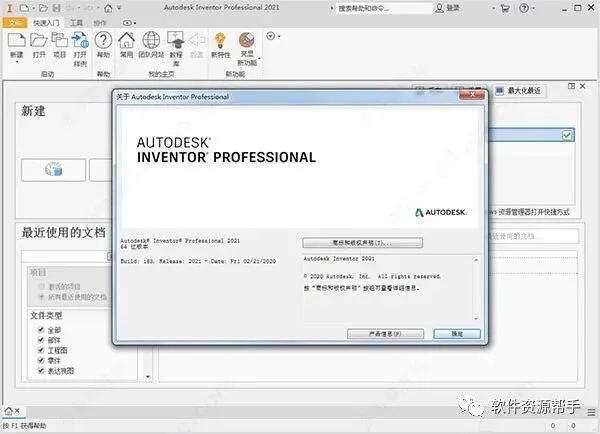Switch to the 工具 ribbon tab
The width and height of the screenshot is (600, 434).
77,23
